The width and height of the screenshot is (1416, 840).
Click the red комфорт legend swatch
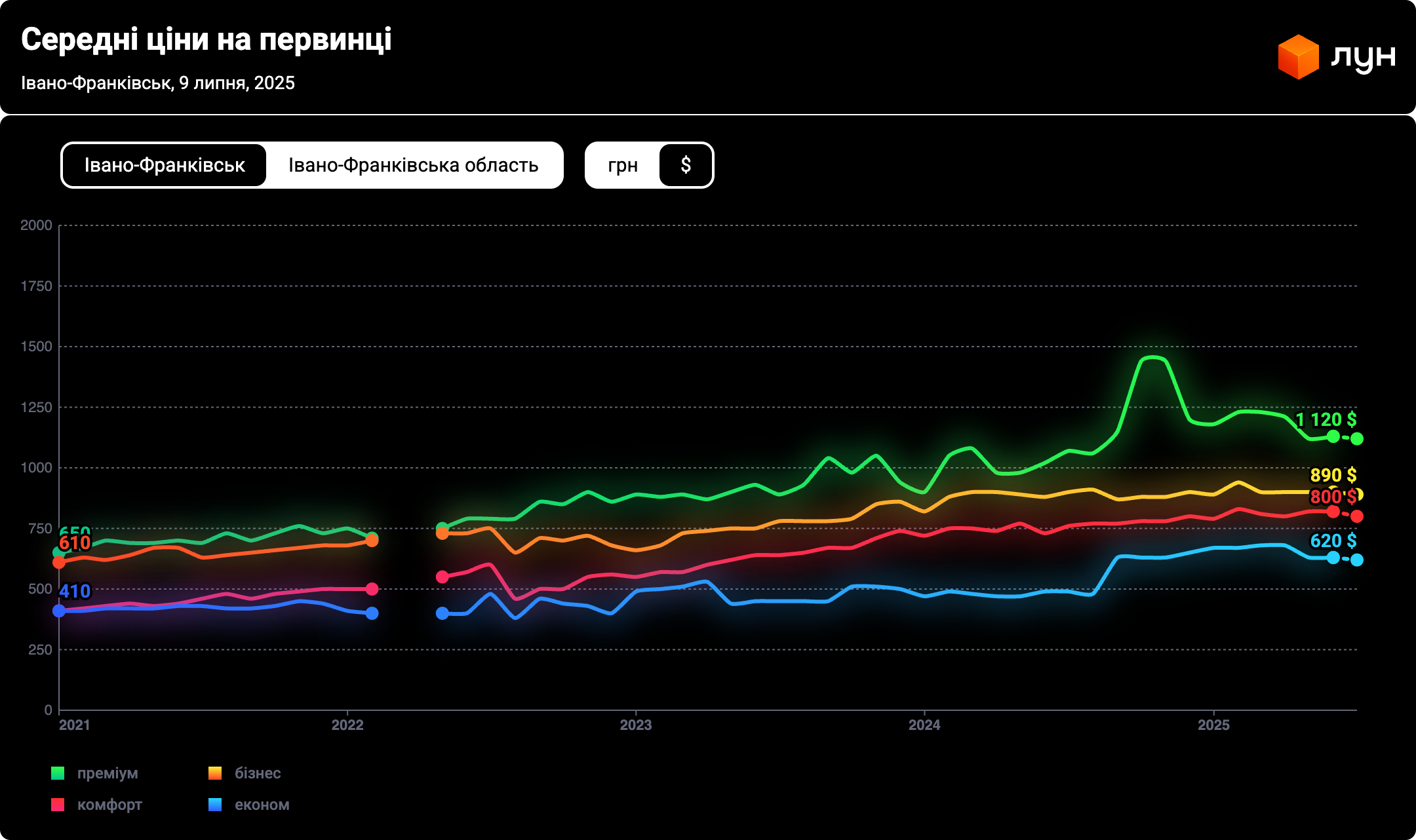click(x=58, y=805)
